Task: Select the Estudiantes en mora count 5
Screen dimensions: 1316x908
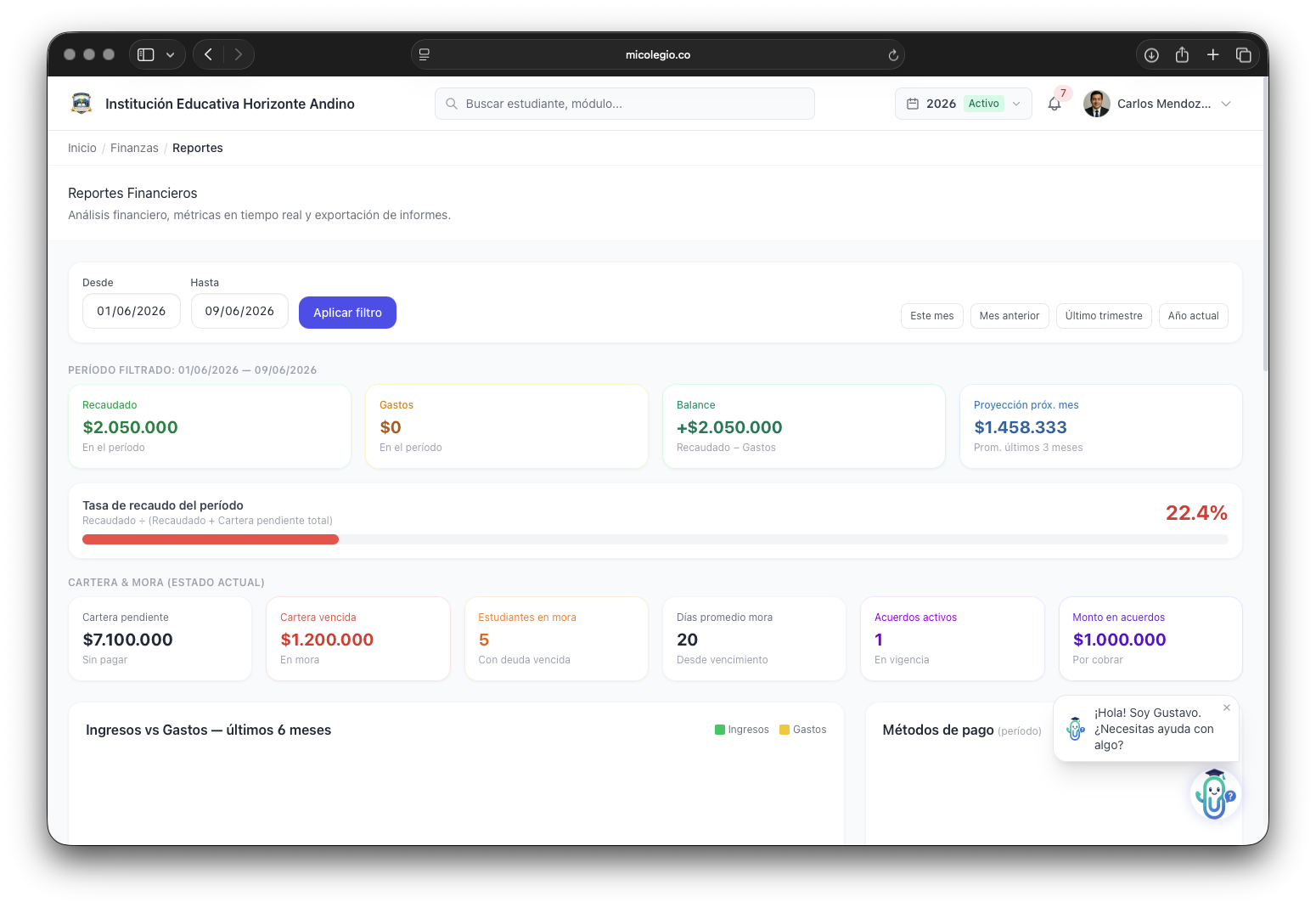Action: (x=484, y=640)
